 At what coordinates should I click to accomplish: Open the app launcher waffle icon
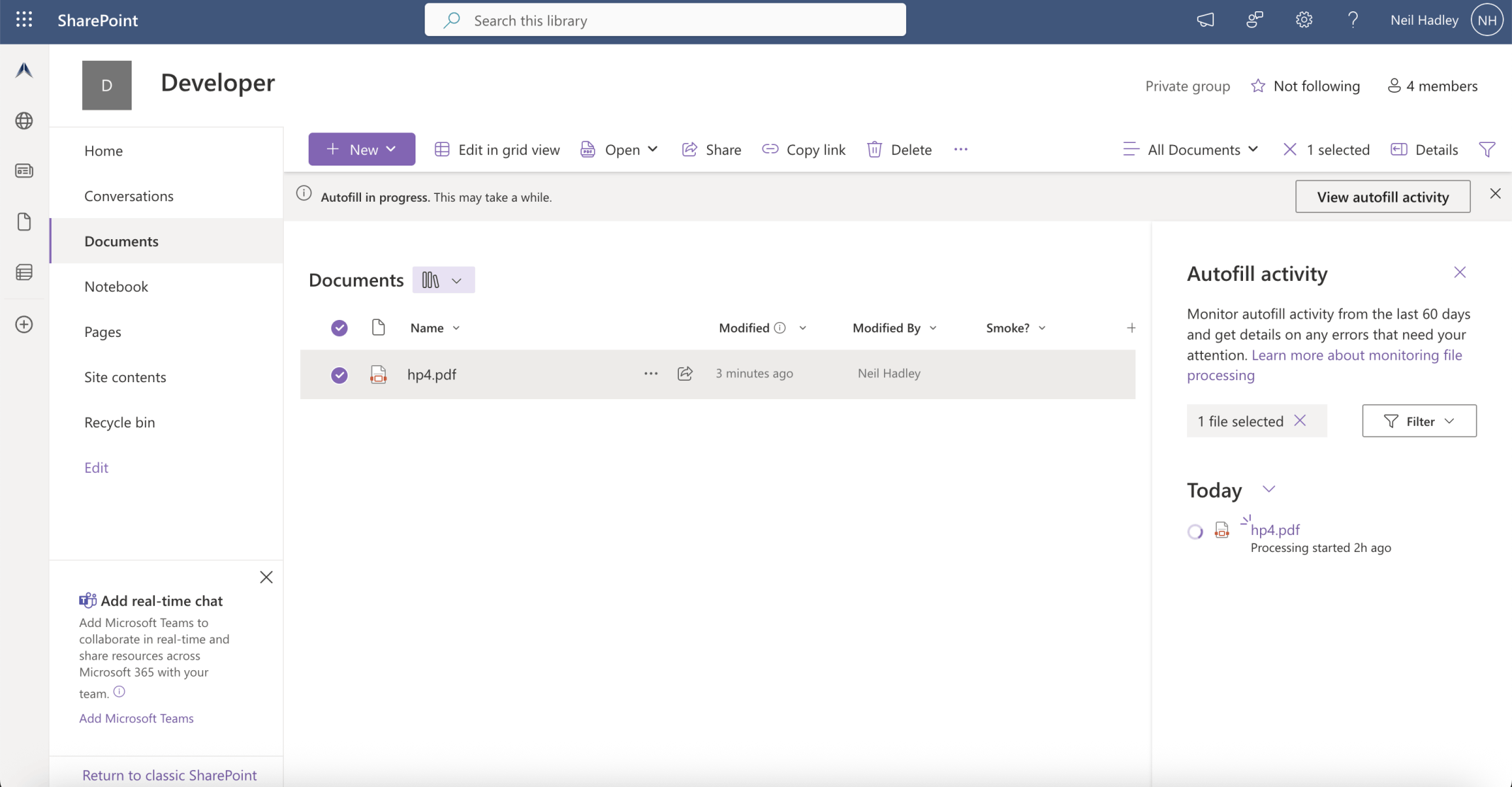pos(24,20)
